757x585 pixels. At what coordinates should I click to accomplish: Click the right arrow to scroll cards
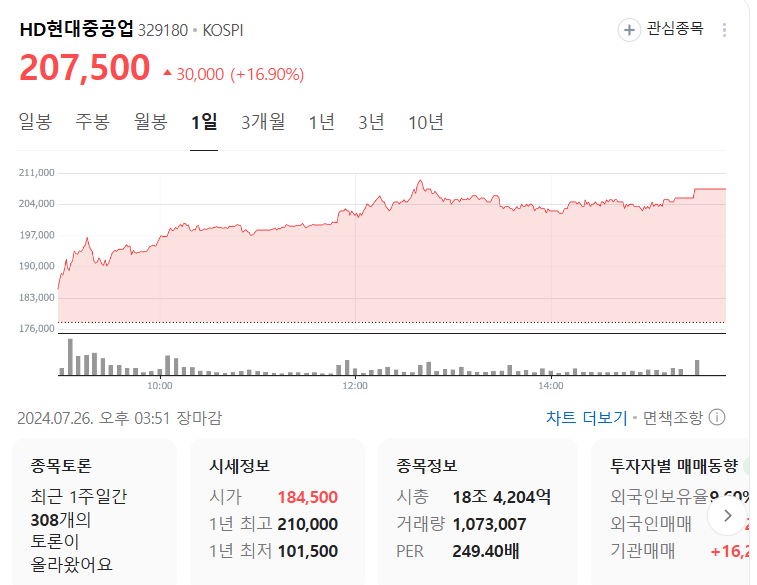(728, 516)
